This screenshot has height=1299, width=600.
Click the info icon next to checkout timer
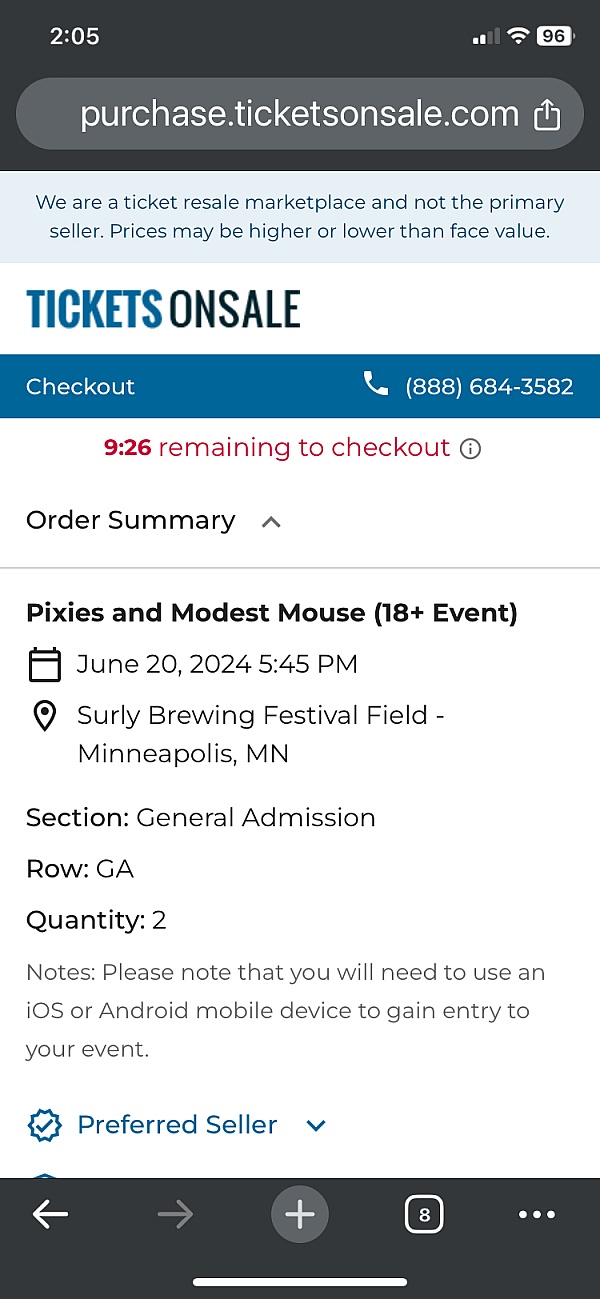(x=470, y=449)
